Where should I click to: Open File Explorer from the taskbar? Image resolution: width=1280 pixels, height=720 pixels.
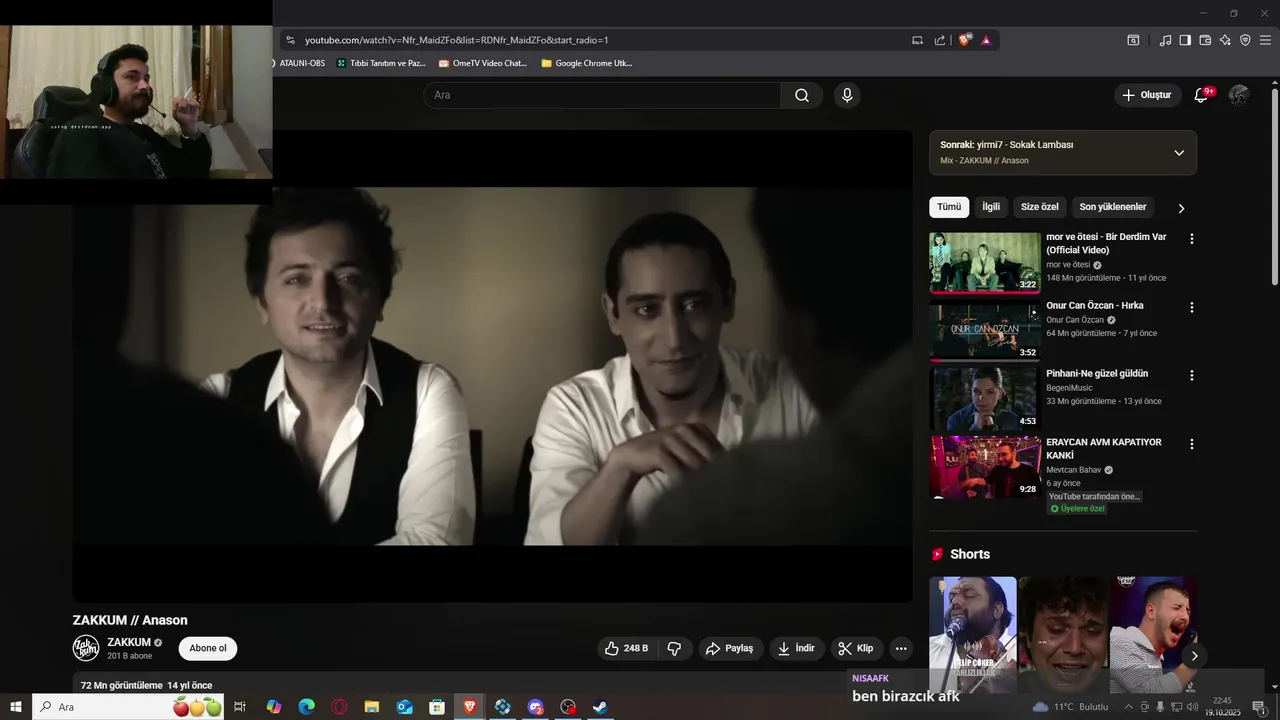(372, 707)
